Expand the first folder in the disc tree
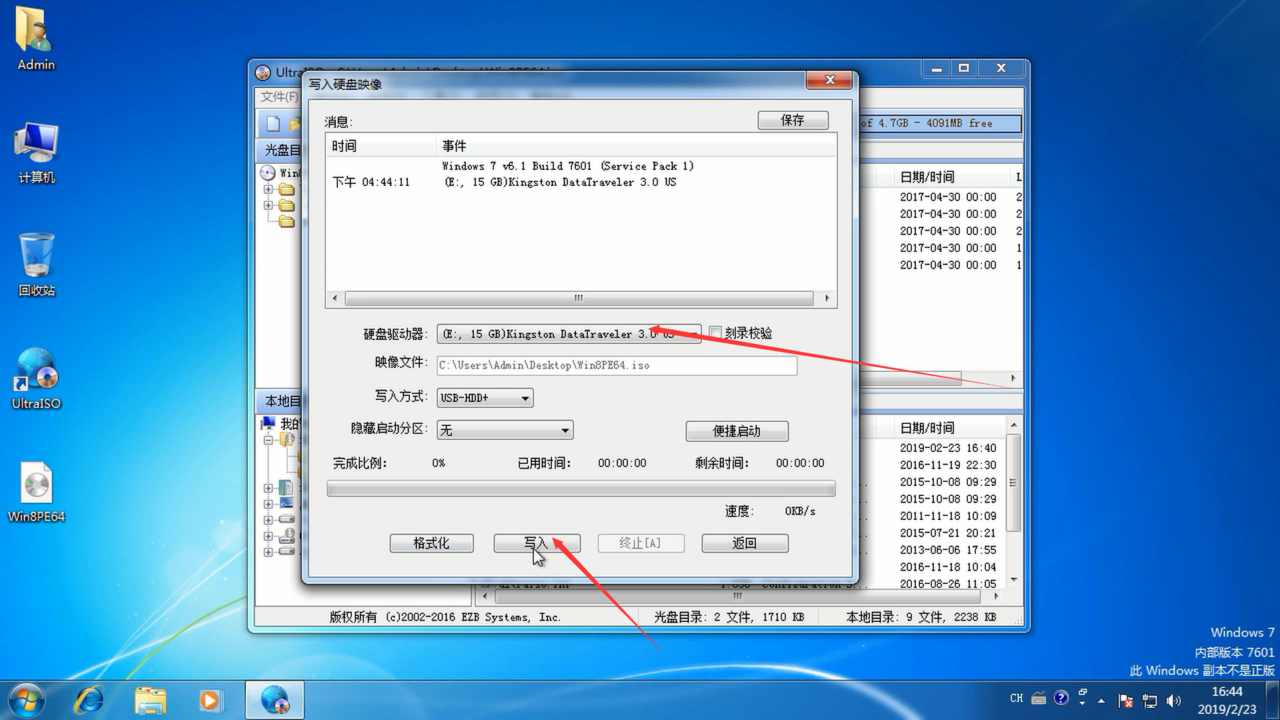The image size is (1280, 720). (268, 189)
